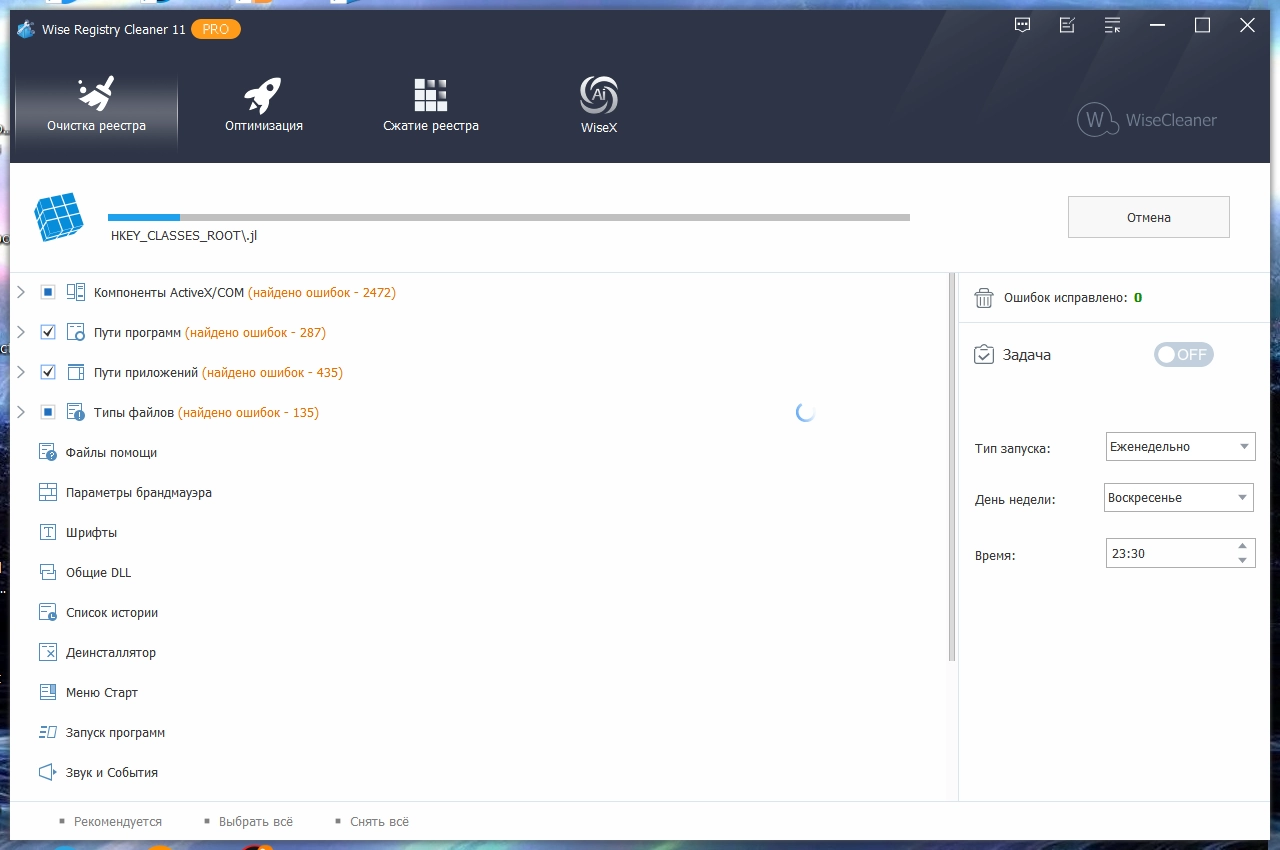Click the Список истории icon
1280x850 pixels.
click(x=48, y=613)
